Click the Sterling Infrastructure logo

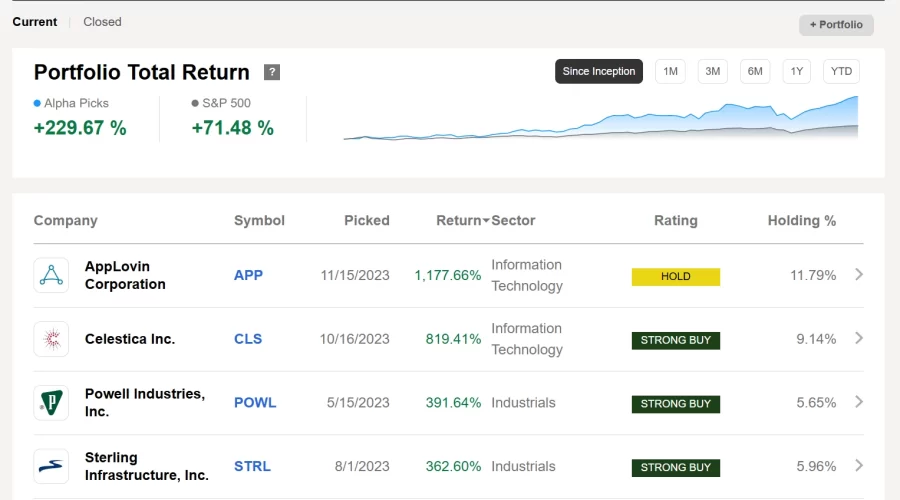click(x=51, y=466)
